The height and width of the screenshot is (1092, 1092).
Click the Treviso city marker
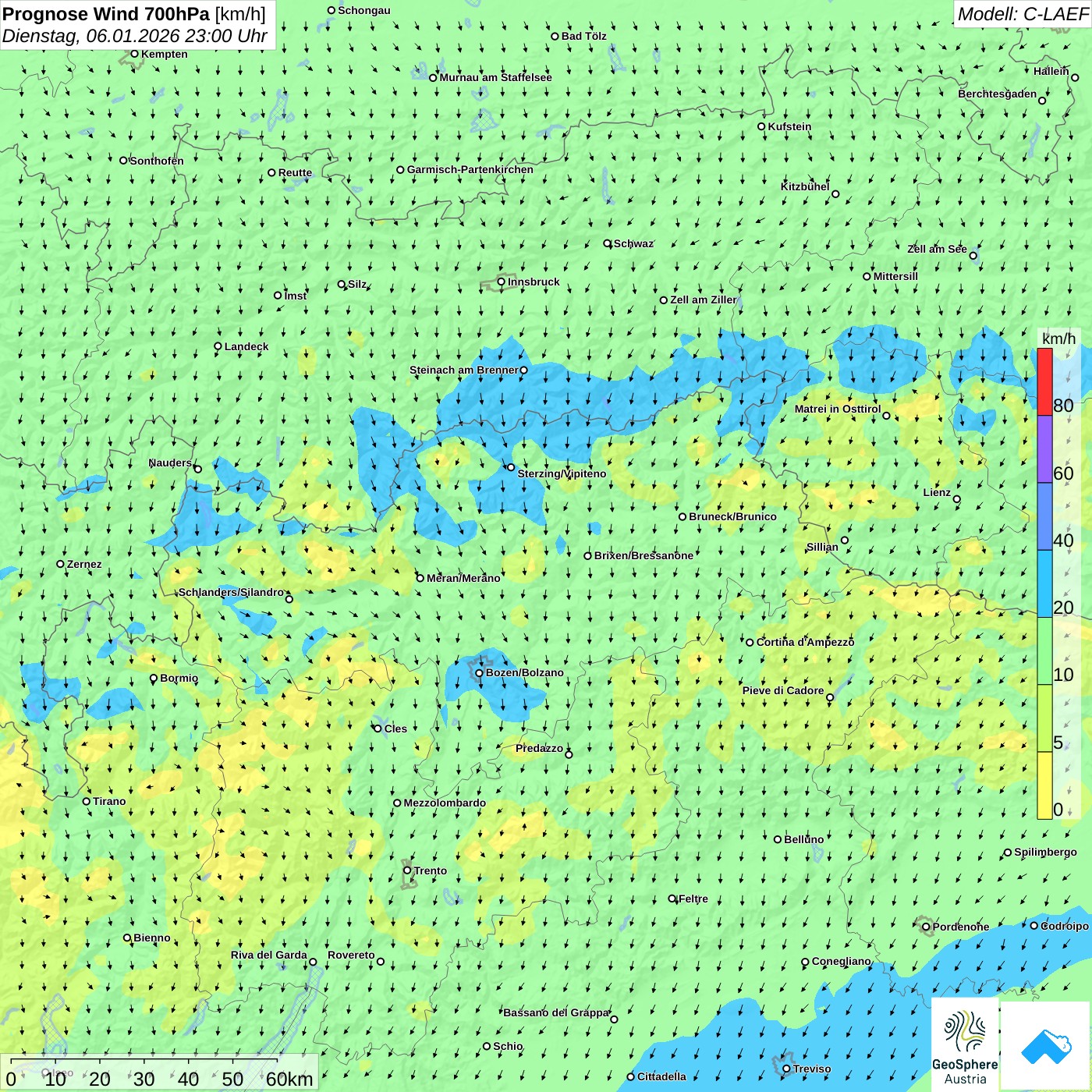coord(786,1069)
